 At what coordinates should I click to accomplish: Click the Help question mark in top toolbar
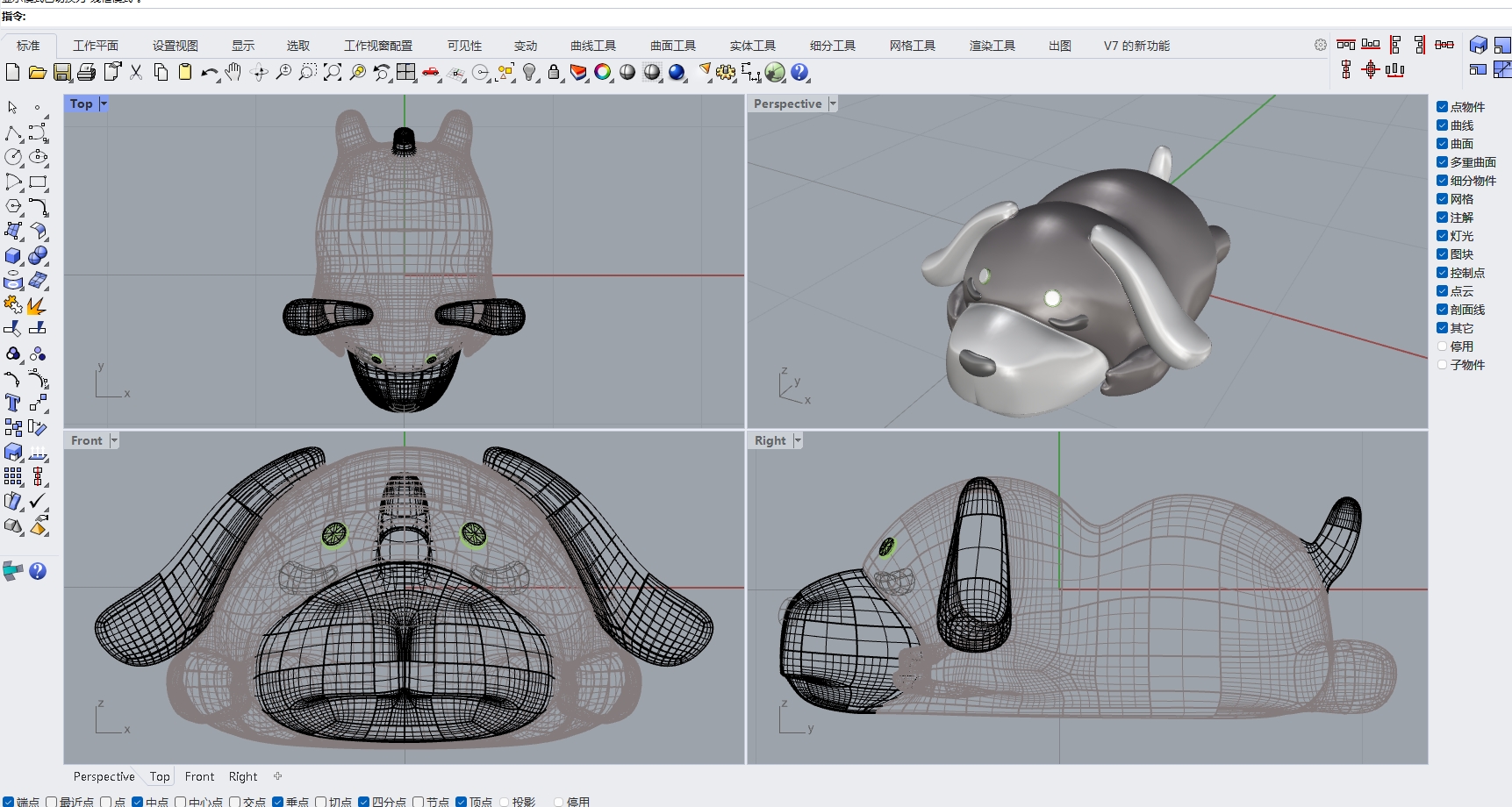(799, 72)
